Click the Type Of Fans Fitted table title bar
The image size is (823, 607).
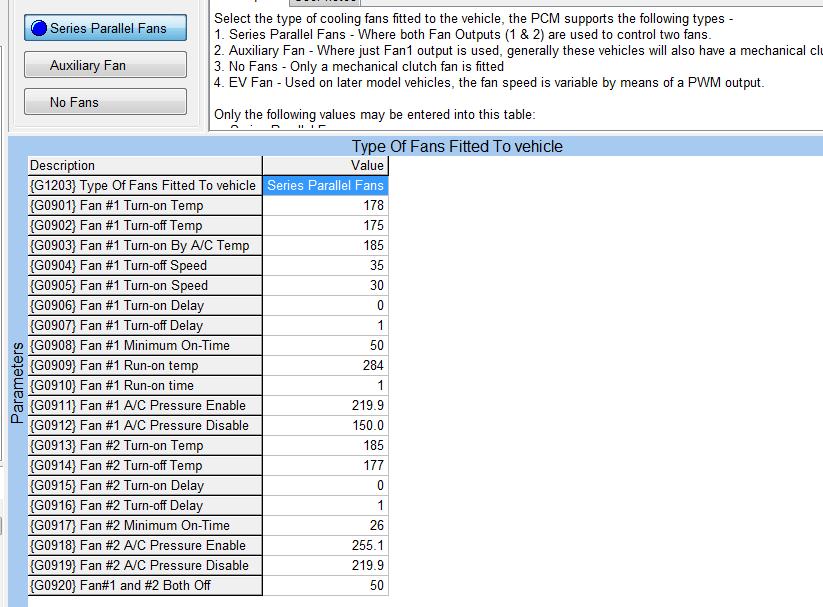click(456, 146)
